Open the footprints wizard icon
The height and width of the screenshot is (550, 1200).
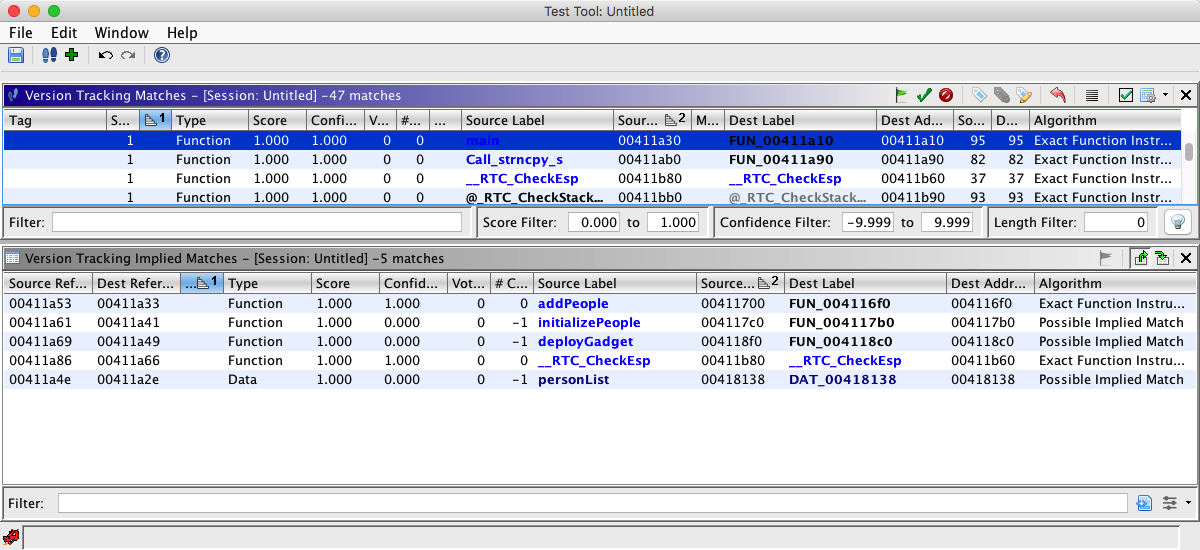(x=50, y=55)
